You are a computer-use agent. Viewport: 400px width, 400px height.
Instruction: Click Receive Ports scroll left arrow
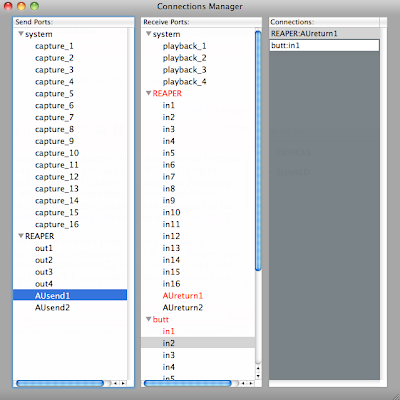pyautogui.click(x=243, y=383)
